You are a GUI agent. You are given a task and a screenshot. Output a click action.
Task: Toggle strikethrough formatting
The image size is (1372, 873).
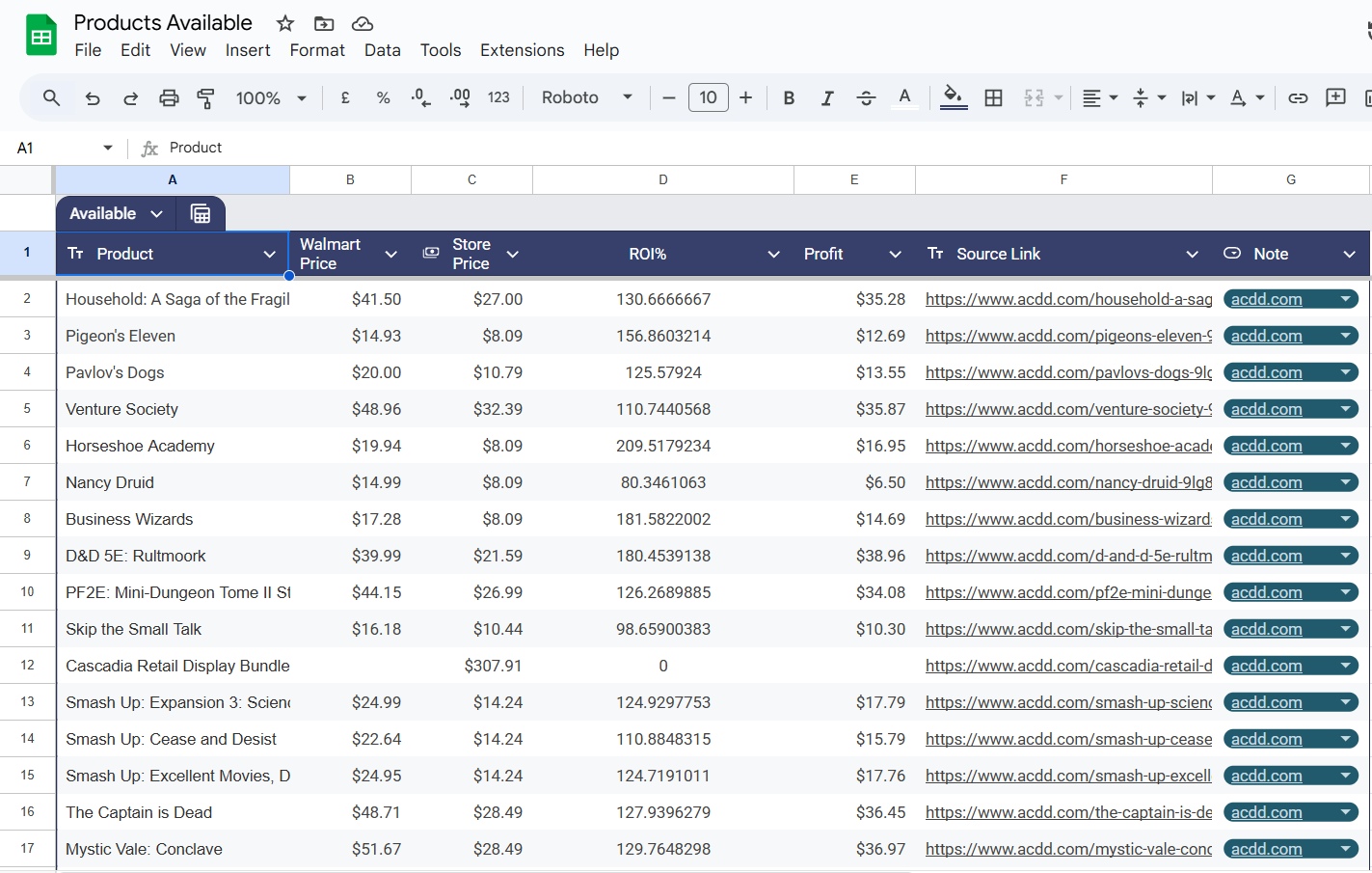(866, 97)
